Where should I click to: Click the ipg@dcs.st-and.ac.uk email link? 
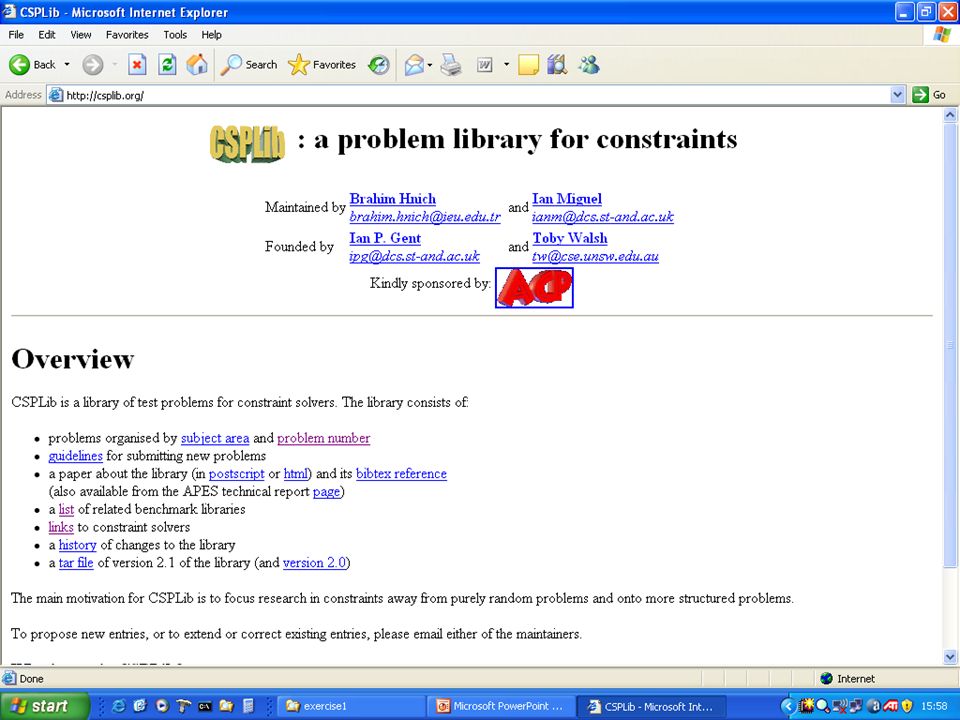click(414, 256)
